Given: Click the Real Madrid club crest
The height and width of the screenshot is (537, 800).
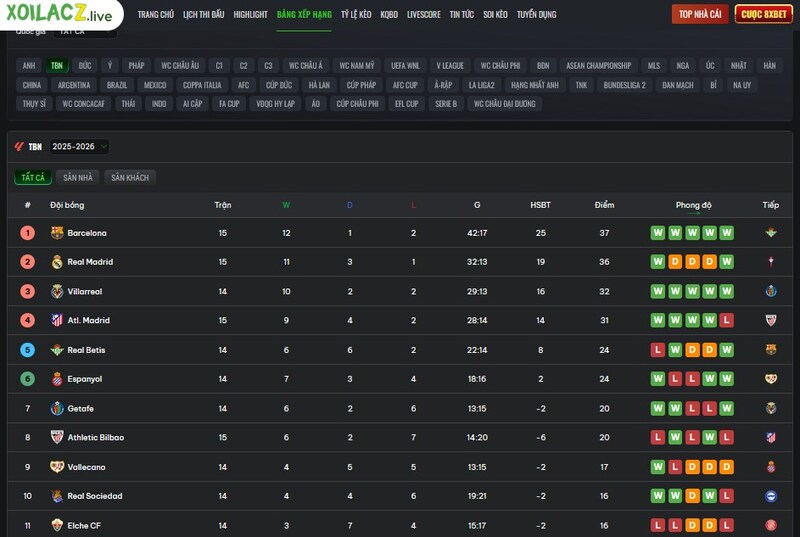Looking at the screenshot, I should (57, 262).
